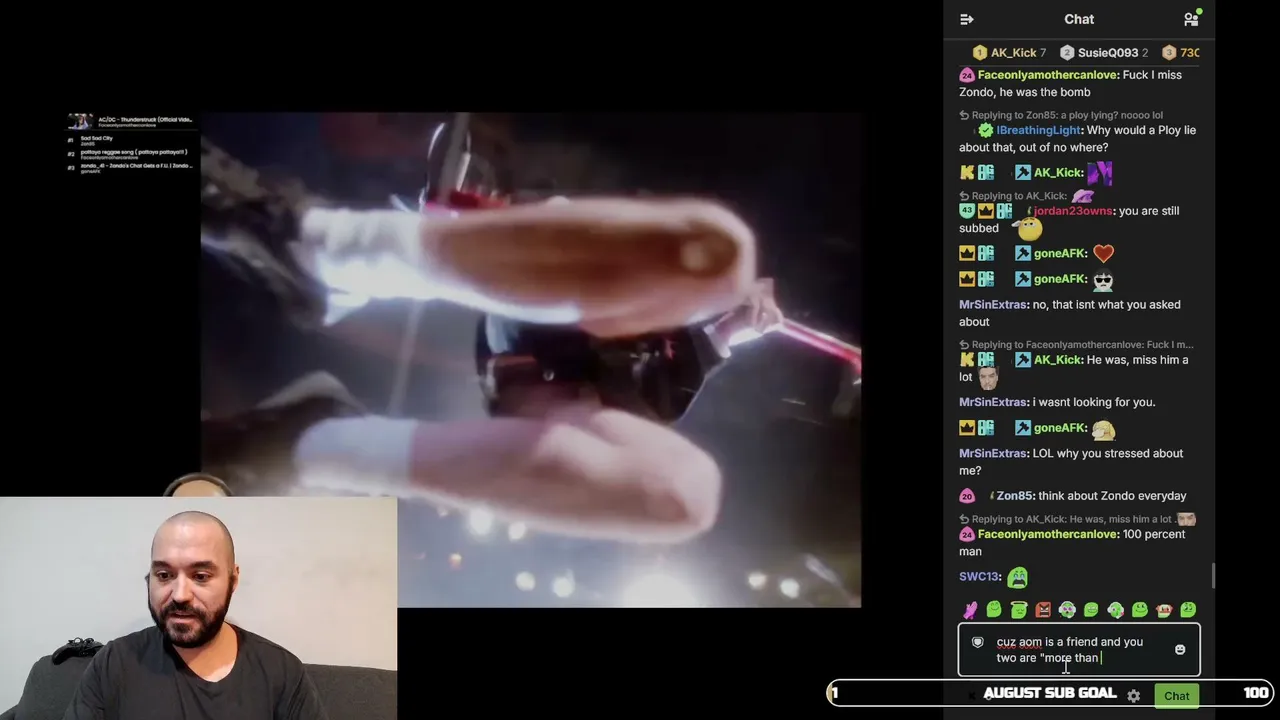Click the jordan23owns username
Viewport: 1280px width, 720px height.
(x=1072, y=211)
